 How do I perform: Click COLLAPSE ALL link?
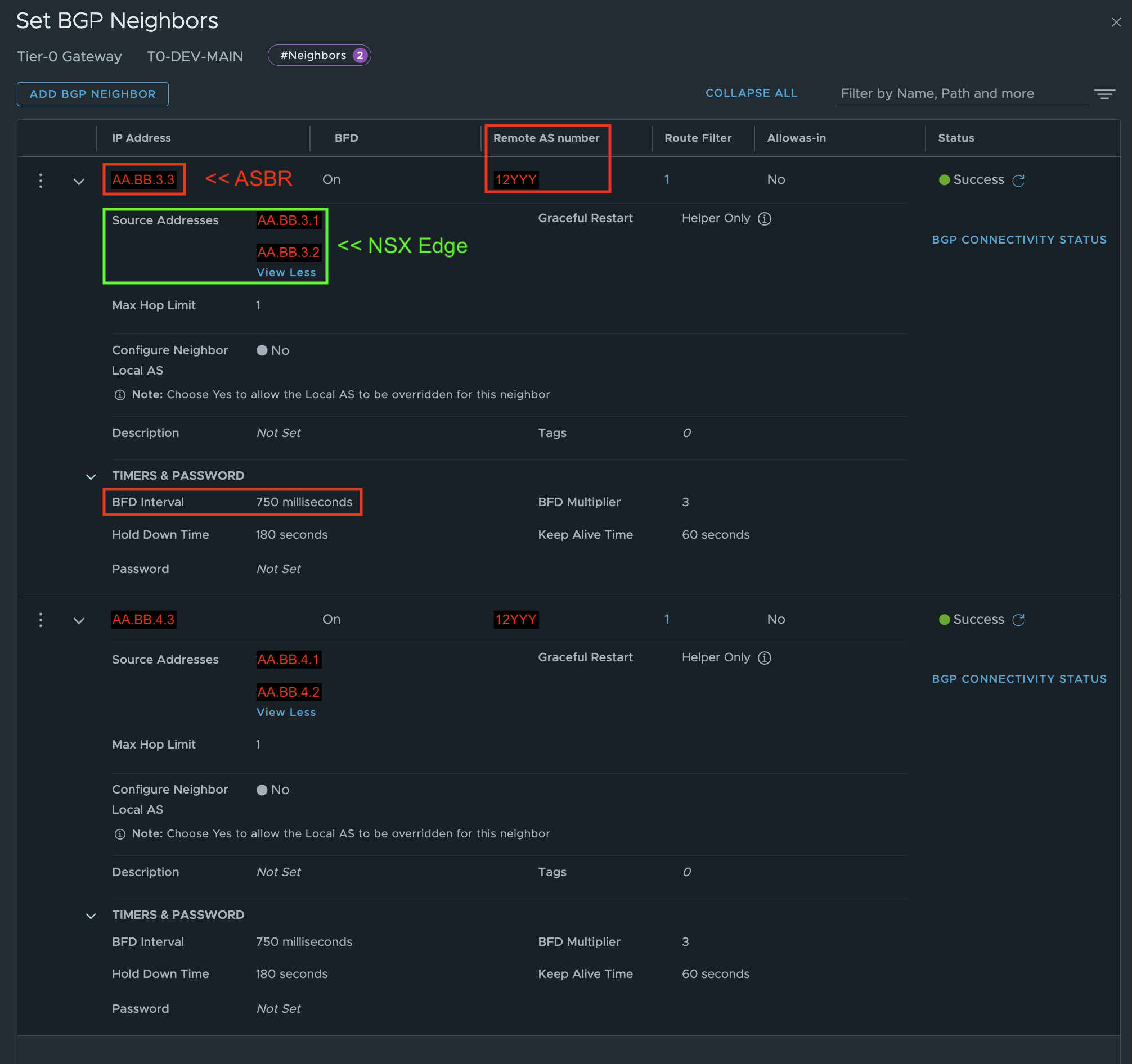[x=751, y=93]
